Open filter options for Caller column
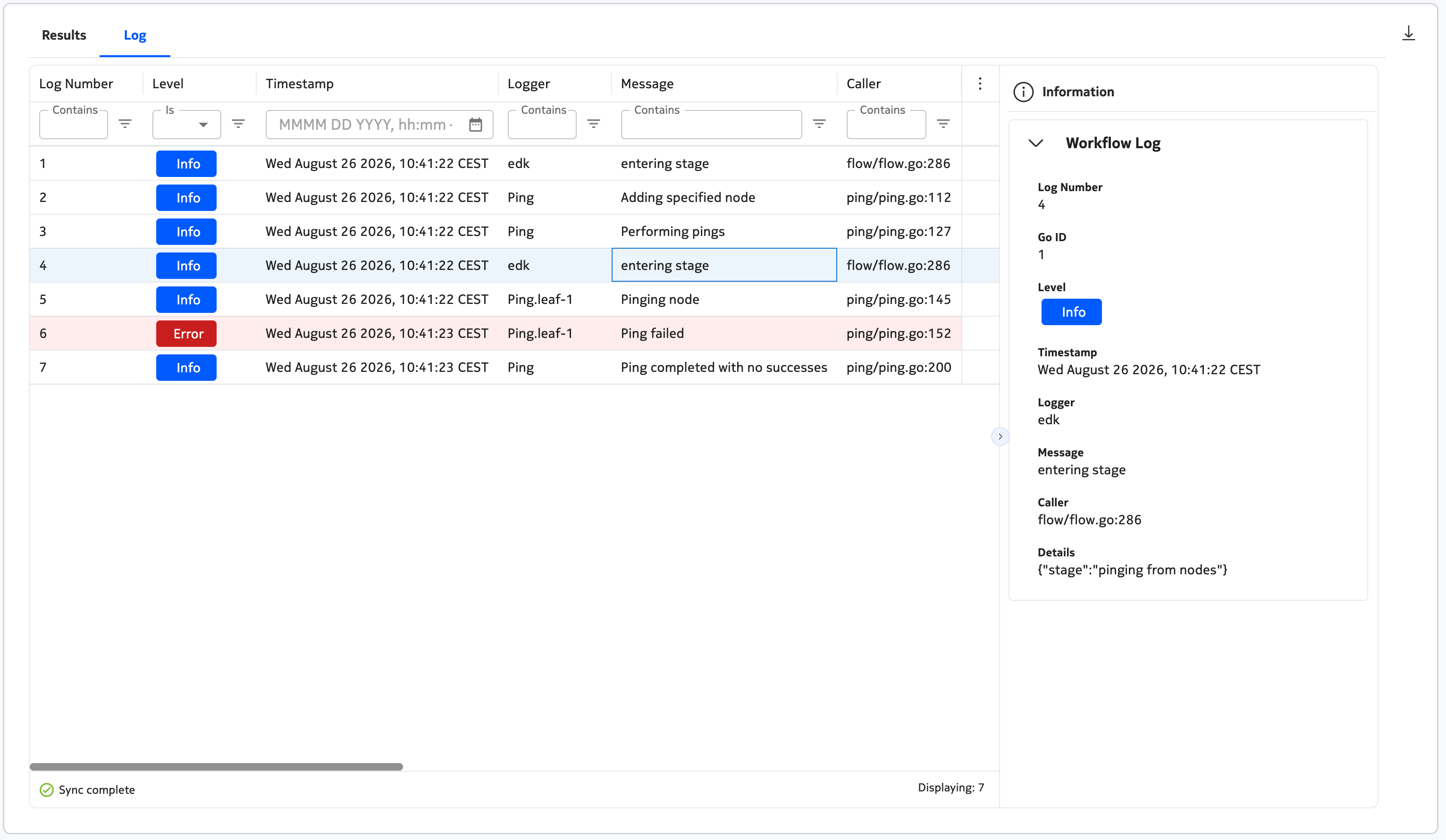Screen dimensions: 1446x840 [943, 124]
